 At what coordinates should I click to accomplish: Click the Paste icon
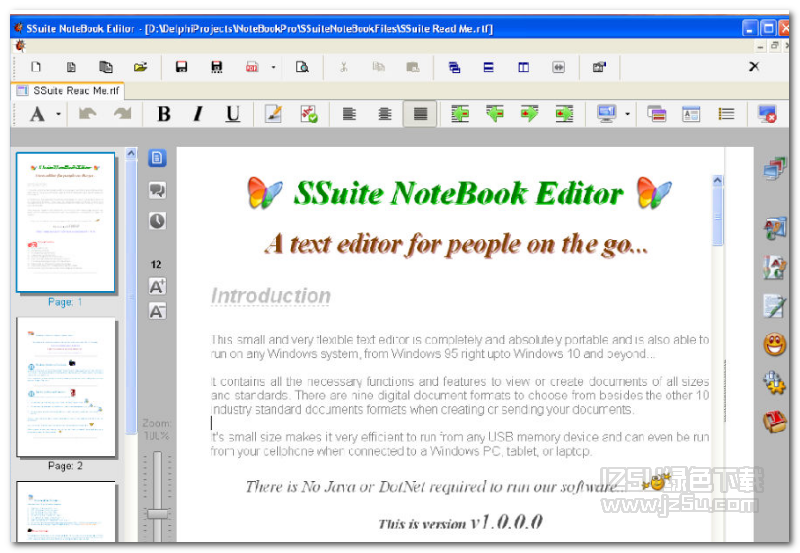click(413, 67)
